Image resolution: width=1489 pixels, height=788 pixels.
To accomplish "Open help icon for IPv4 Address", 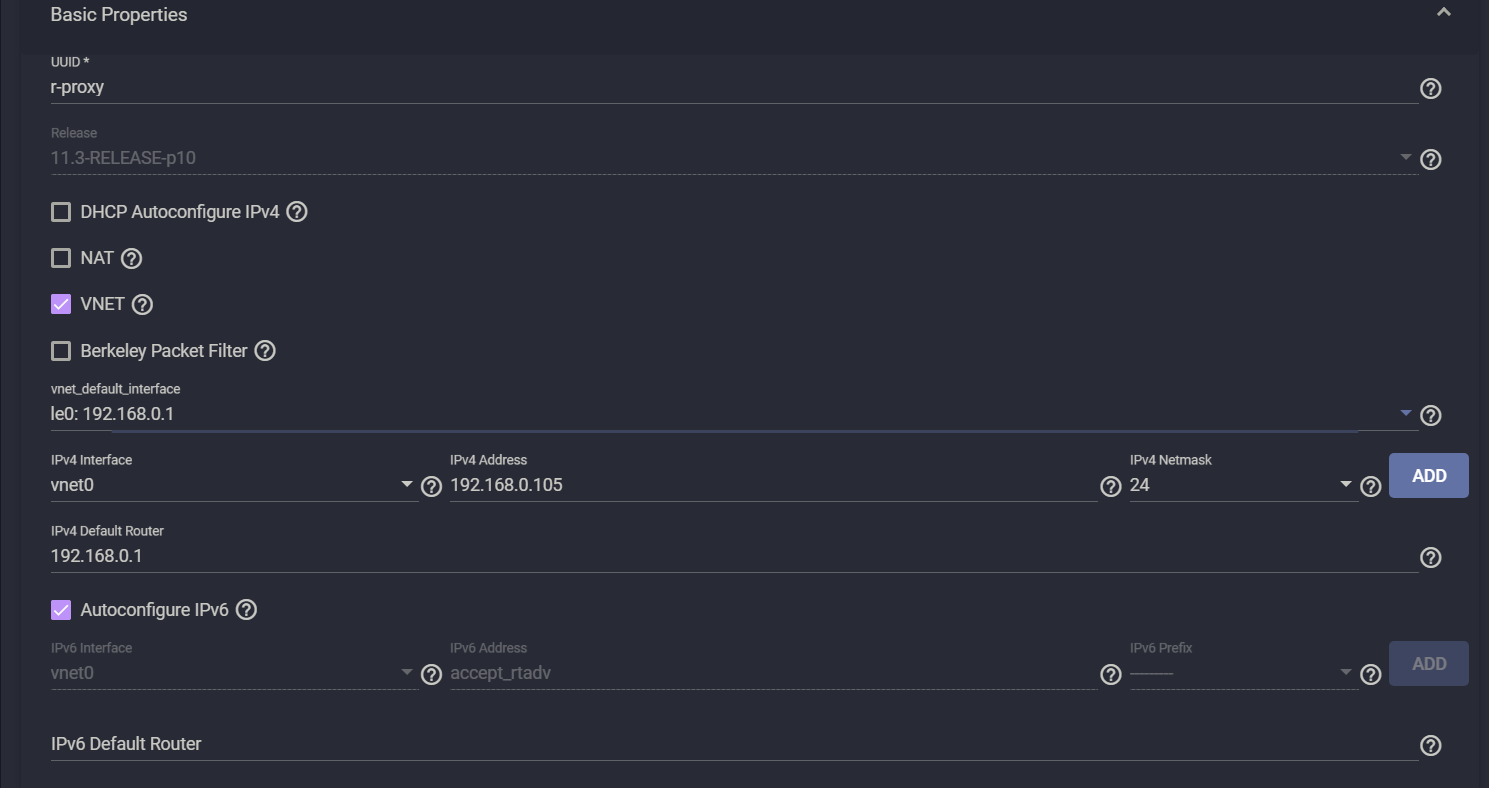I will [x=1110, y=486].
